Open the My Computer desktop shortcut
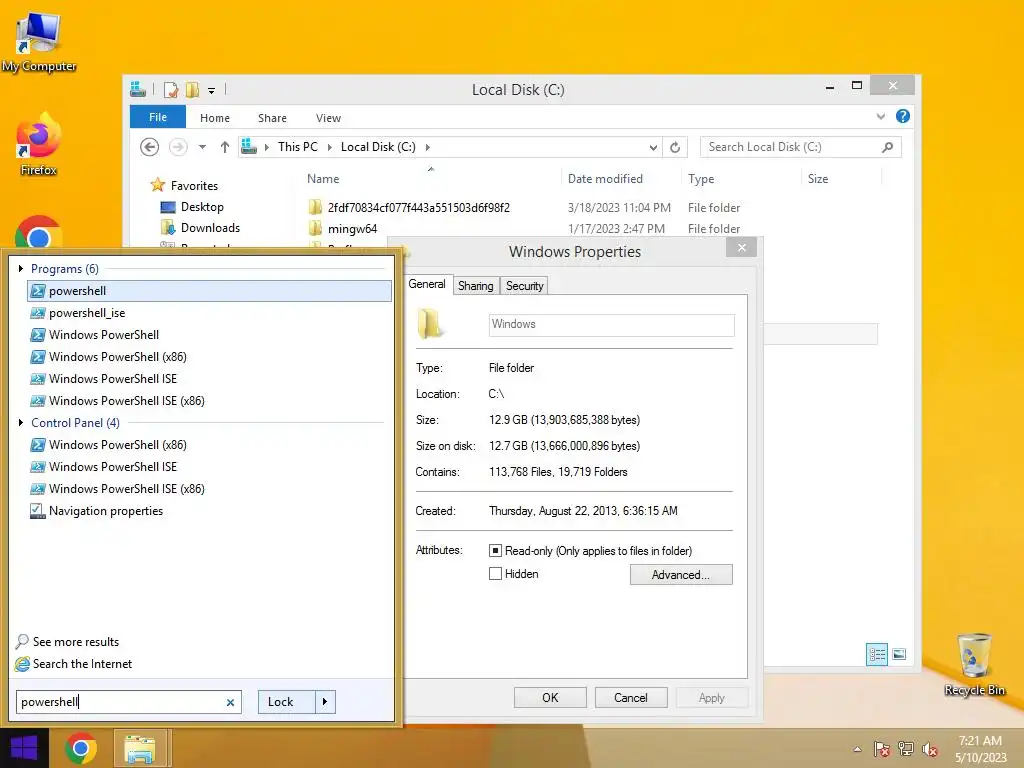Screen dimensions: 1024x768 coord(39,41)
